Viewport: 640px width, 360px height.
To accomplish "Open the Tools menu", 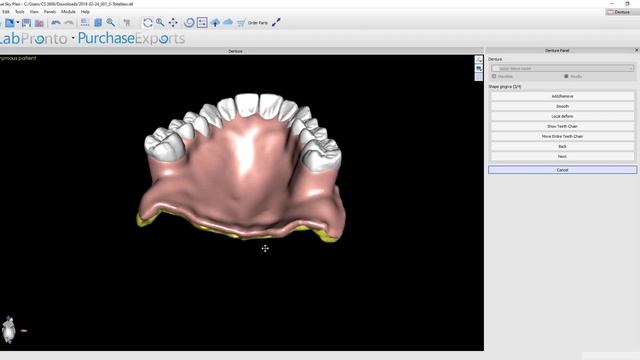I will click(x=20, y=12).
